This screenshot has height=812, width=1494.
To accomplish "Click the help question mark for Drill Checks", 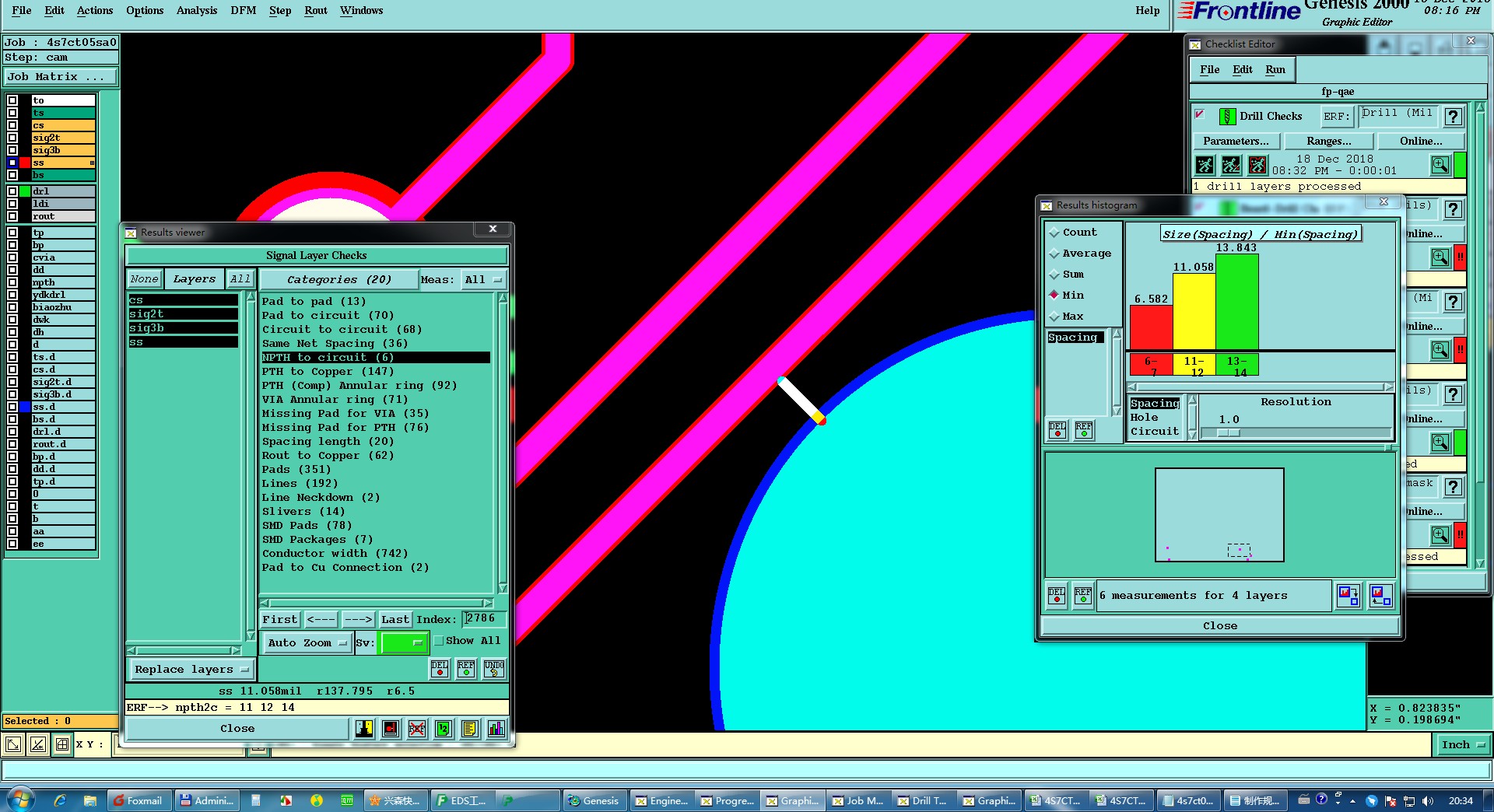I will coord(1453,117).
